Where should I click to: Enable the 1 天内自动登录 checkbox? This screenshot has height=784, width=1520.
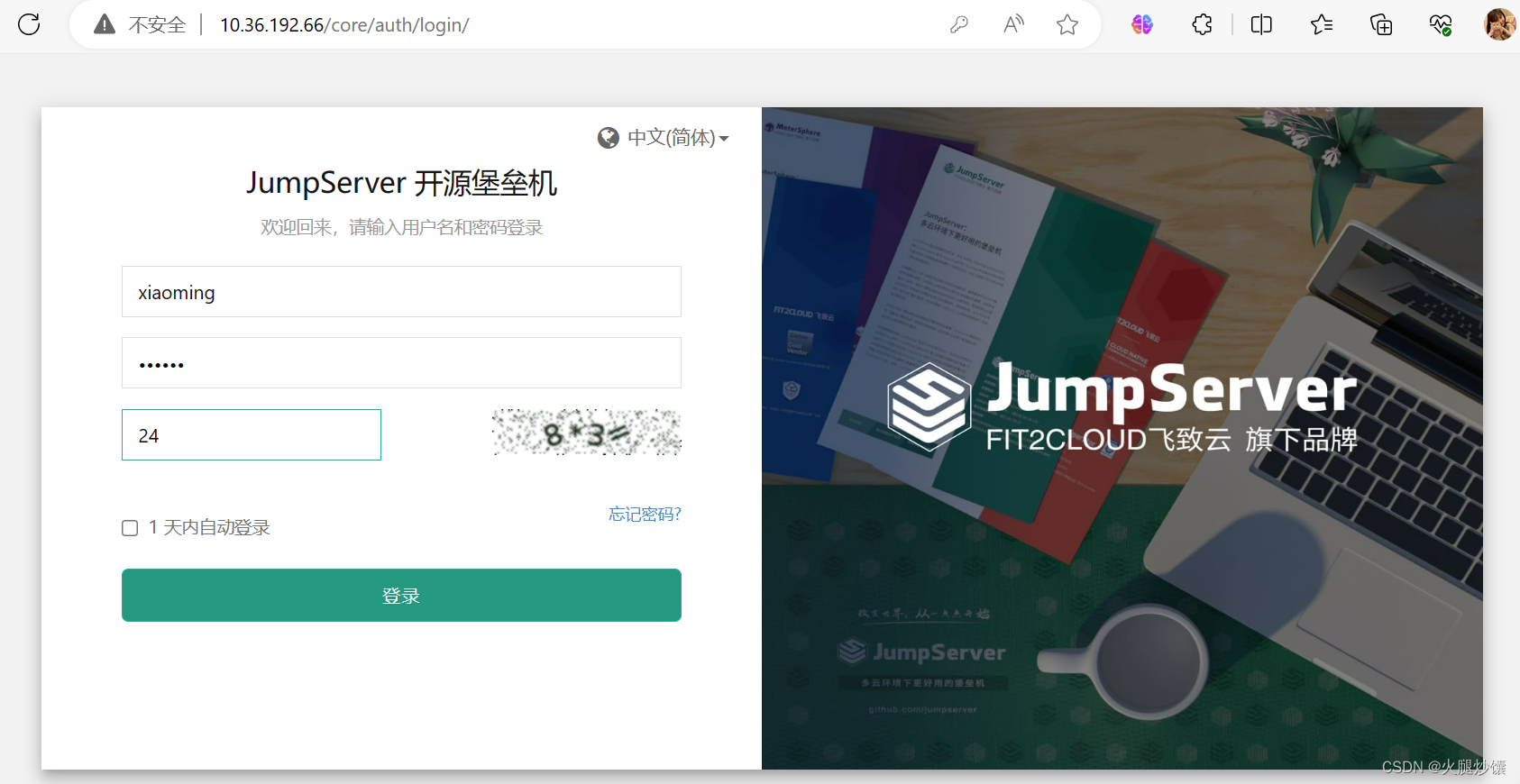(x=130, y=528)
